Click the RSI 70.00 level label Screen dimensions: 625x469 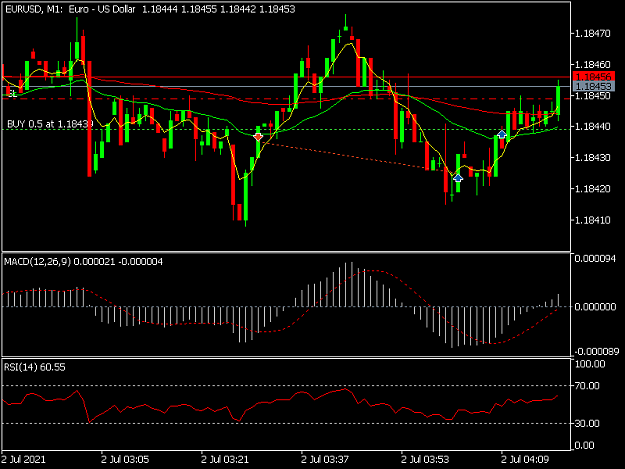(587, 386)
